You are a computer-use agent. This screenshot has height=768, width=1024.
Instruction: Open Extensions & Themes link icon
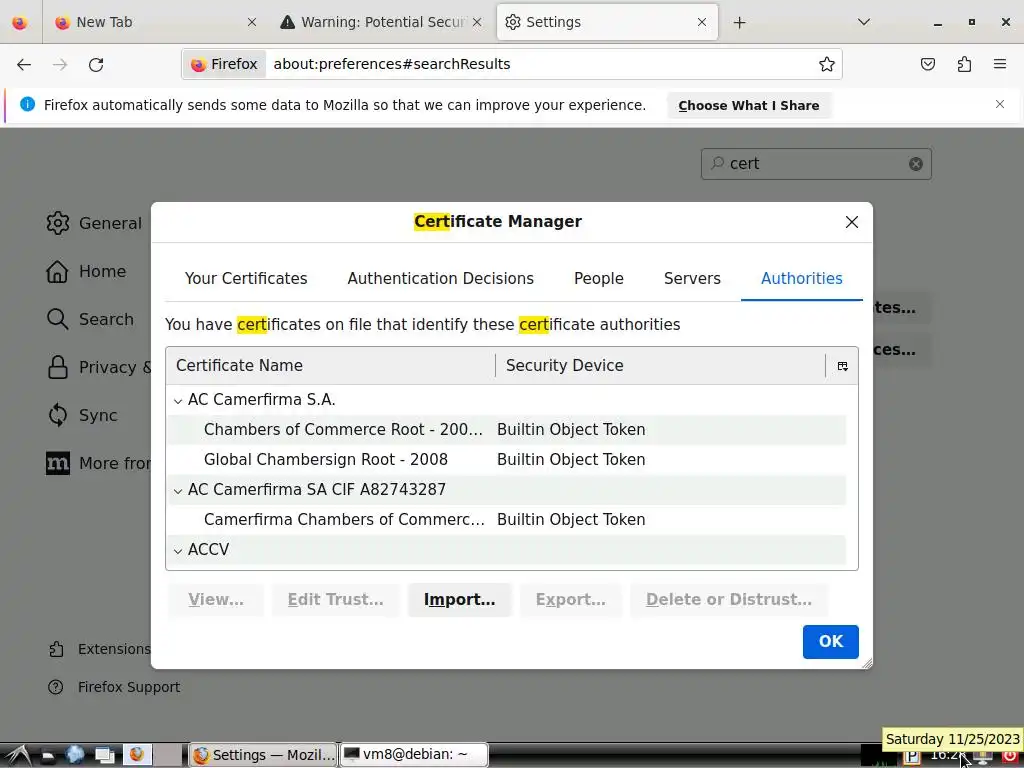click(x=56, y=649)
